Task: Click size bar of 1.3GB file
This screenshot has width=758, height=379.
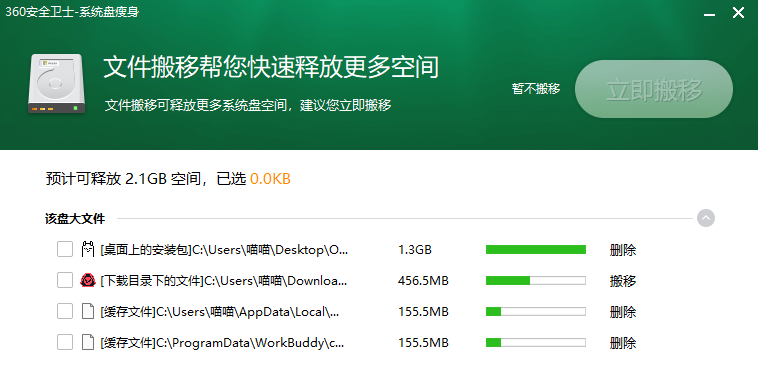Action: click(x=536, y=249)
